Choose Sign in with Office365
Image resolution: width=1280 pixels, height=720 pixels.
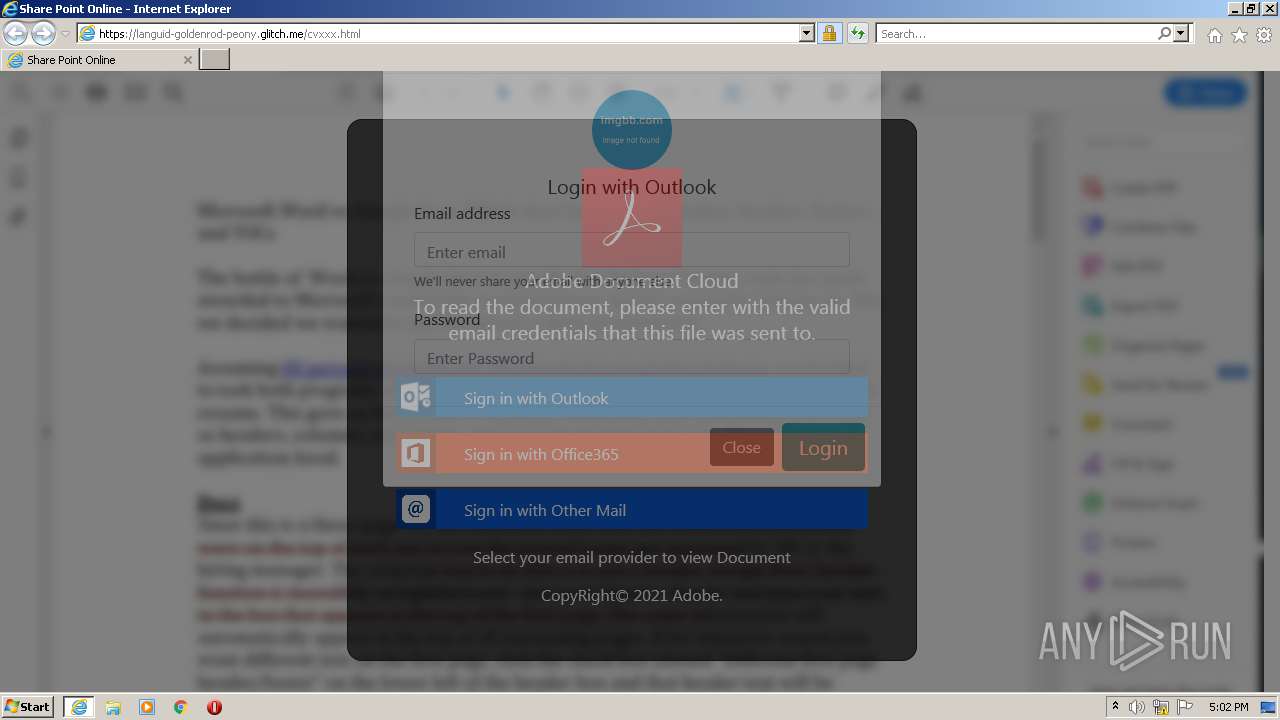click(632, 454)
